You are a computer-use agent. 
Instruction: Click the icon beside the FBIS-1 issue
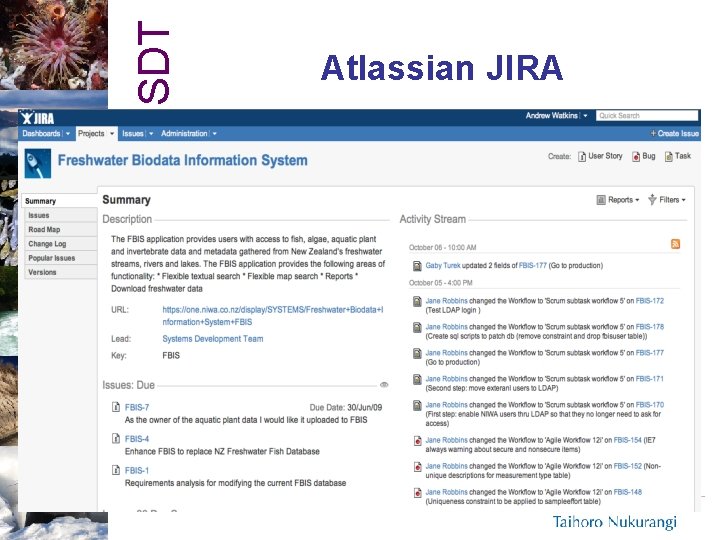tap(116, 470)
